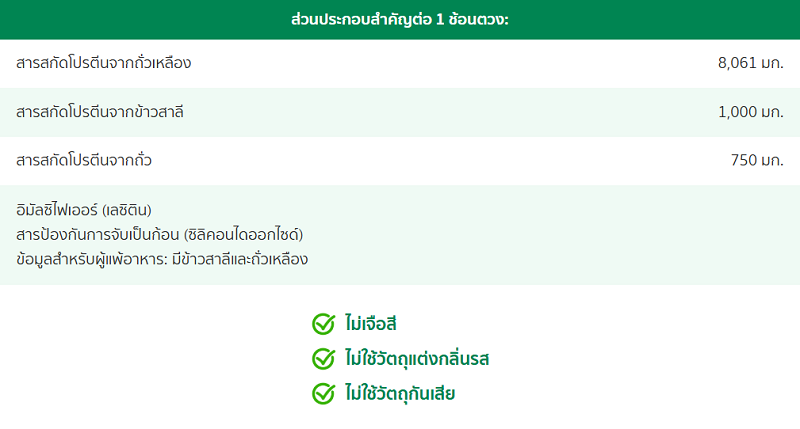Click the ไม่ใช้วัตถุกันเสีย label text
Image resolution: width=800 pixels, height=429 pixels.
pos(400,393)
